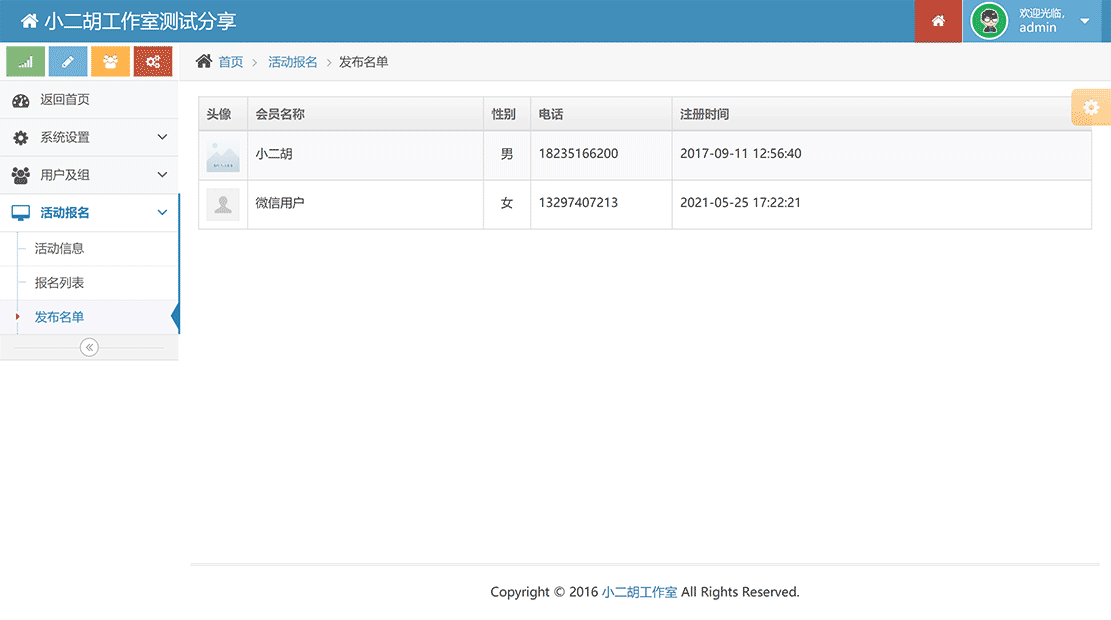Click the 小二胡工作室 footer link
The height and width of the screenshot is (620, 1111).
[640, 591]
